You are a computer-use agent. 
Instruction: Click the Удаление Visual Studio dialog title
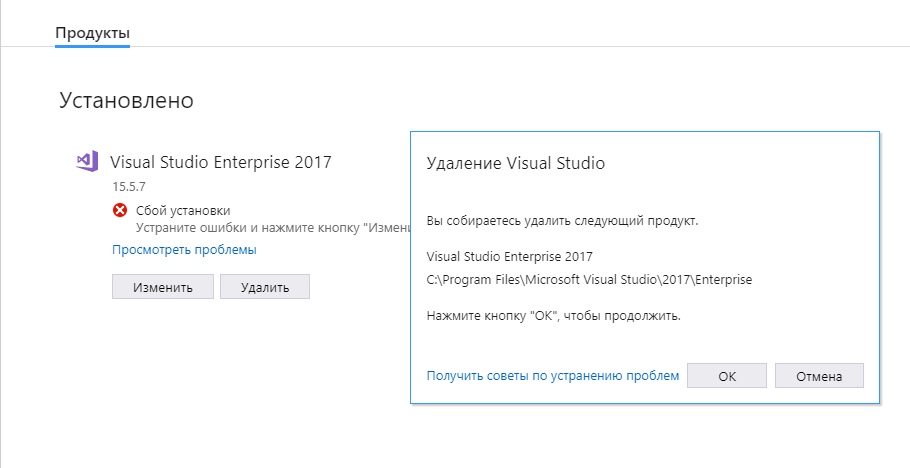(515, 162)
